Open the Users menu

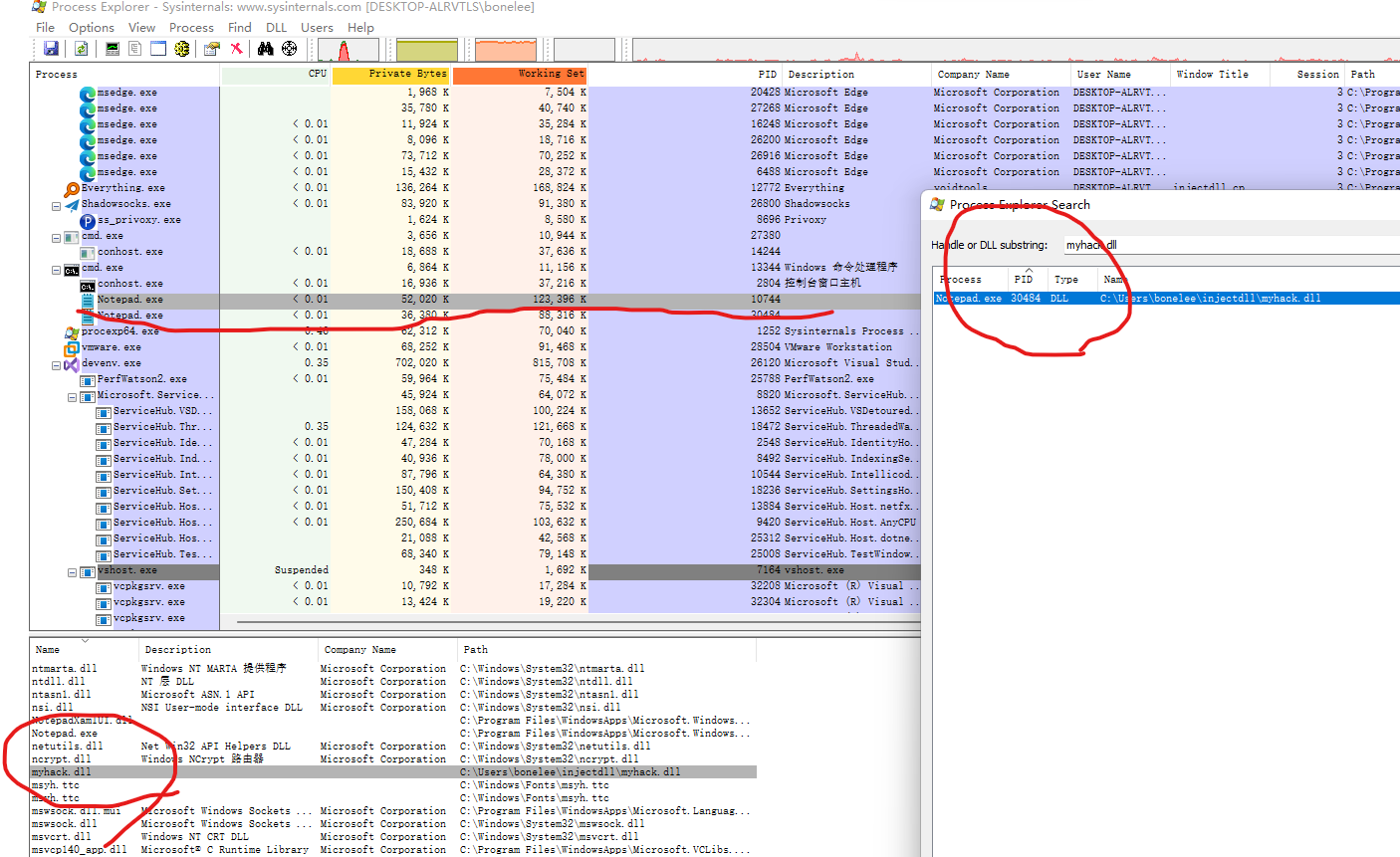pos(317,28)
